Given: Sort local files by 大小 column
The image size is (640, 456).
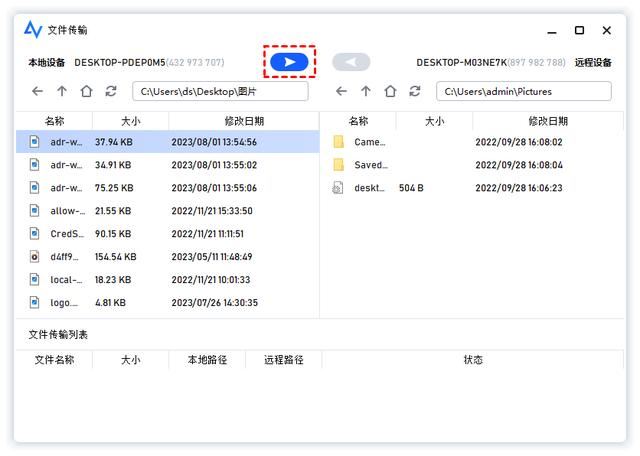Looking at the screenshot, I should [130, 121].
